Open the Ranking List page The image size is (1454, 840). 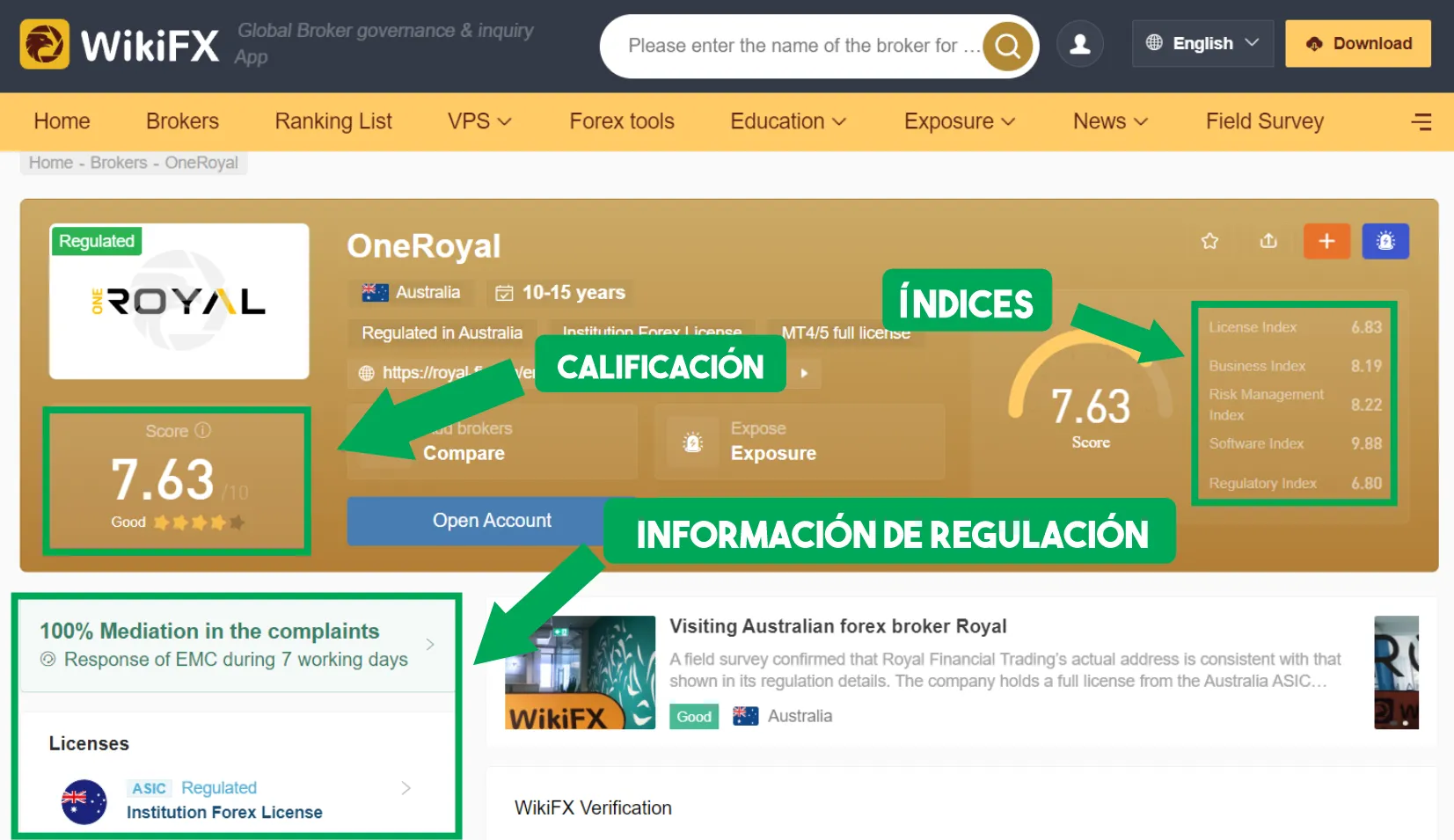tap(333, 121)
